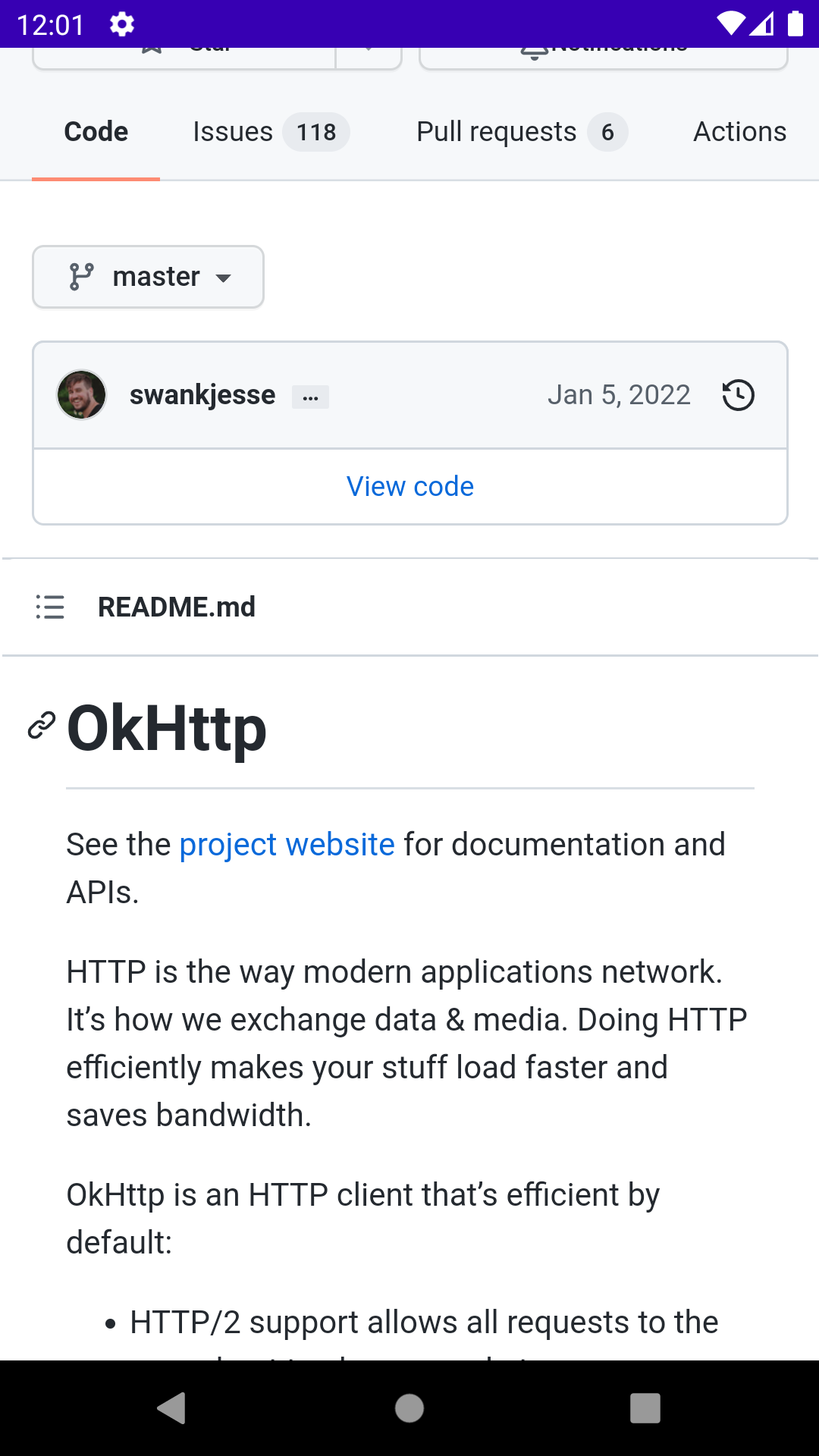Open the settings gear in the status bar
Viewport: 819px width, 1456px height.
(121, 24)
